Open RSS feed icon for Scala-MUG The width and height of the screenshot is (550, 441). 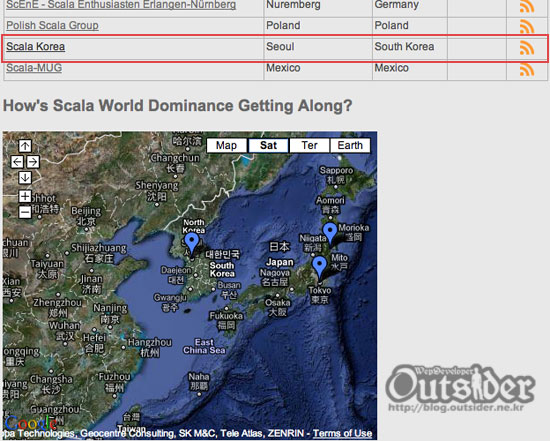coord(527,69)
